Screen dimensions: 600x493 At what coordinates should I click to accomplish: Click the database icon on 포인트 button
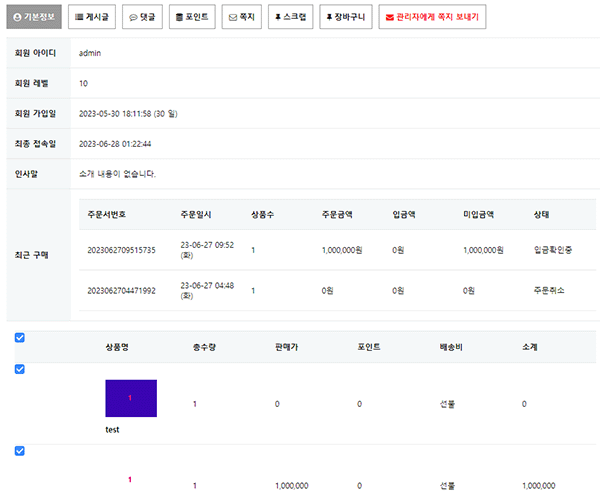point(179,17)
